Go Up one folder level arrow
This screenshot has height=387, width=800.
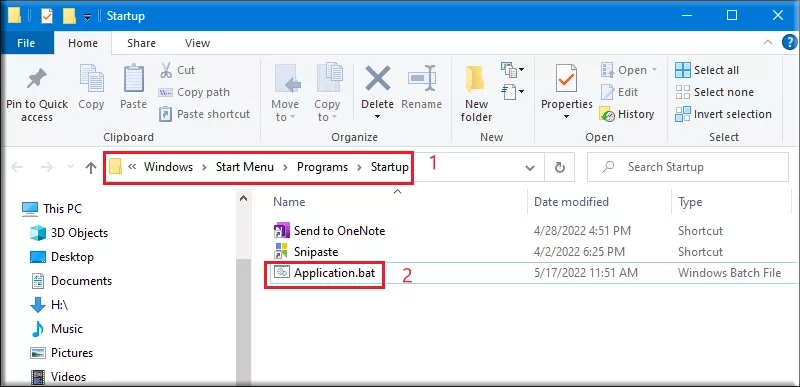click(91, 167)
